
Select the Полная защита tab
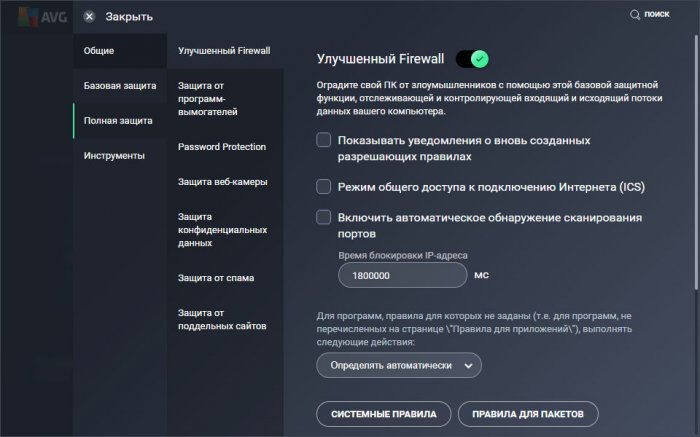(x=118, y=121)
